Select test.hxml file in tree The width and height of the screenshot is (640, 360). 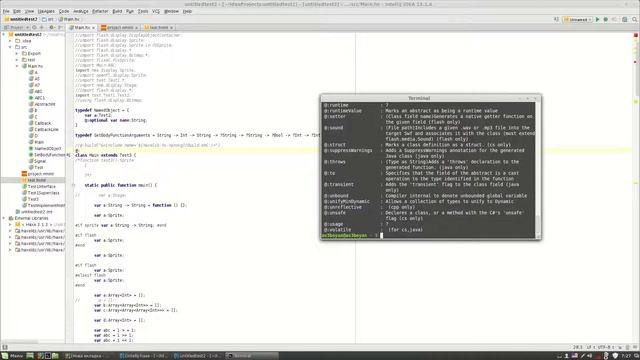pos(34,180)
